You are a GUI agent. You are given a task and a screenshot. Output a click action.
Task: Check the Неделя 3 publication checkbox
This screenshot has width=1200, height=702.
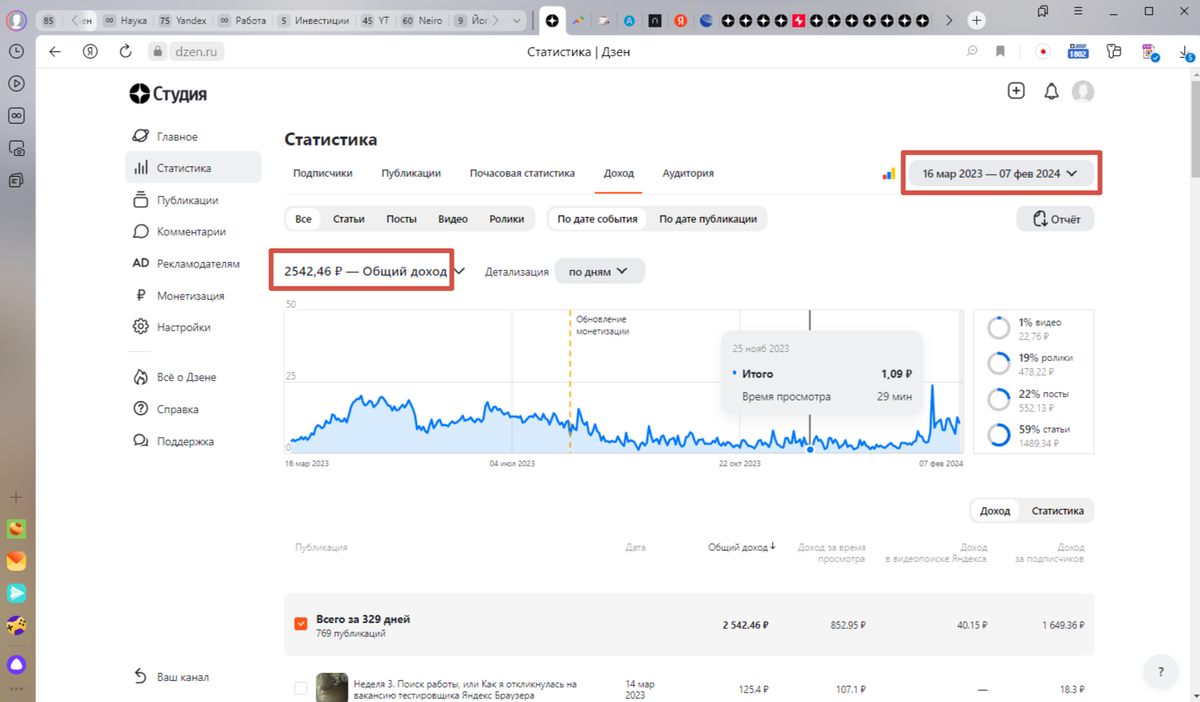point(300,688)
